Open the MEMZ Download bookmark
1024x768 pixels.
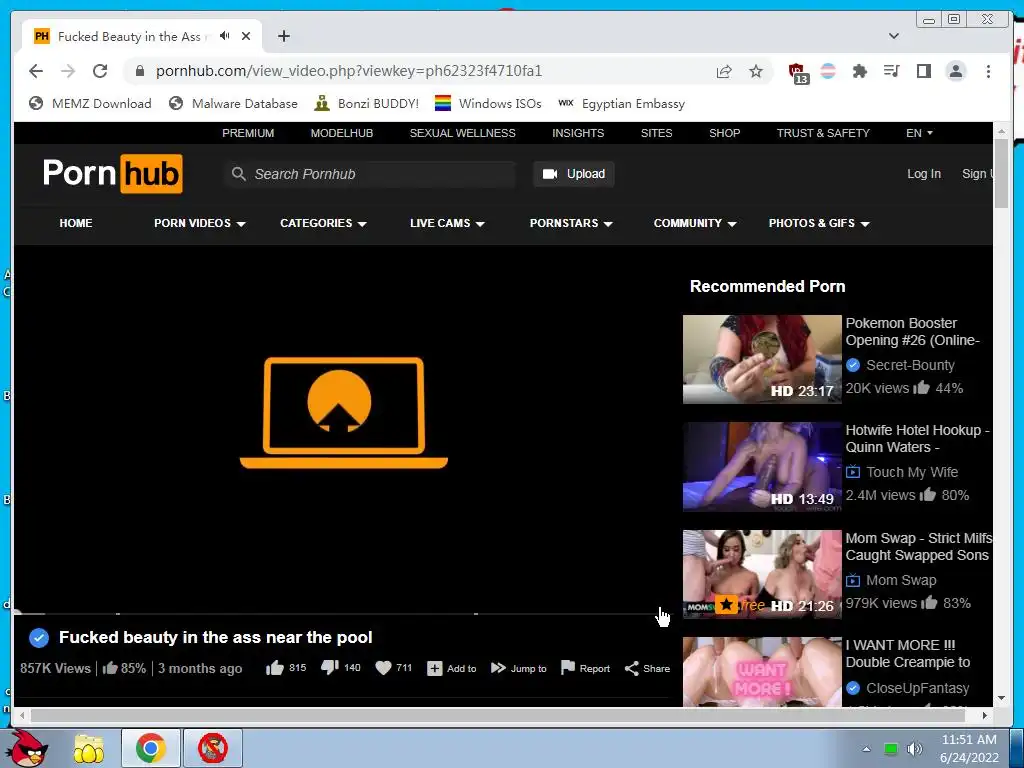(x=90, y=103)
